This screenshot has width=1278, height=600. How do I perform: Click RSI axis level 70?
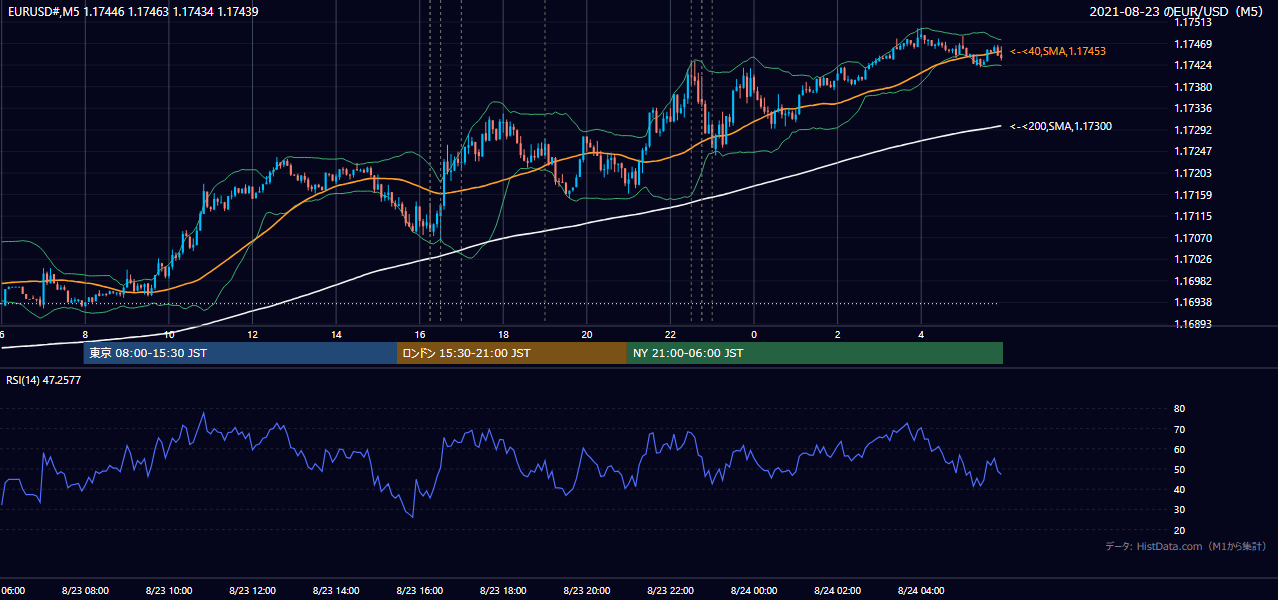click(1179, 429)
